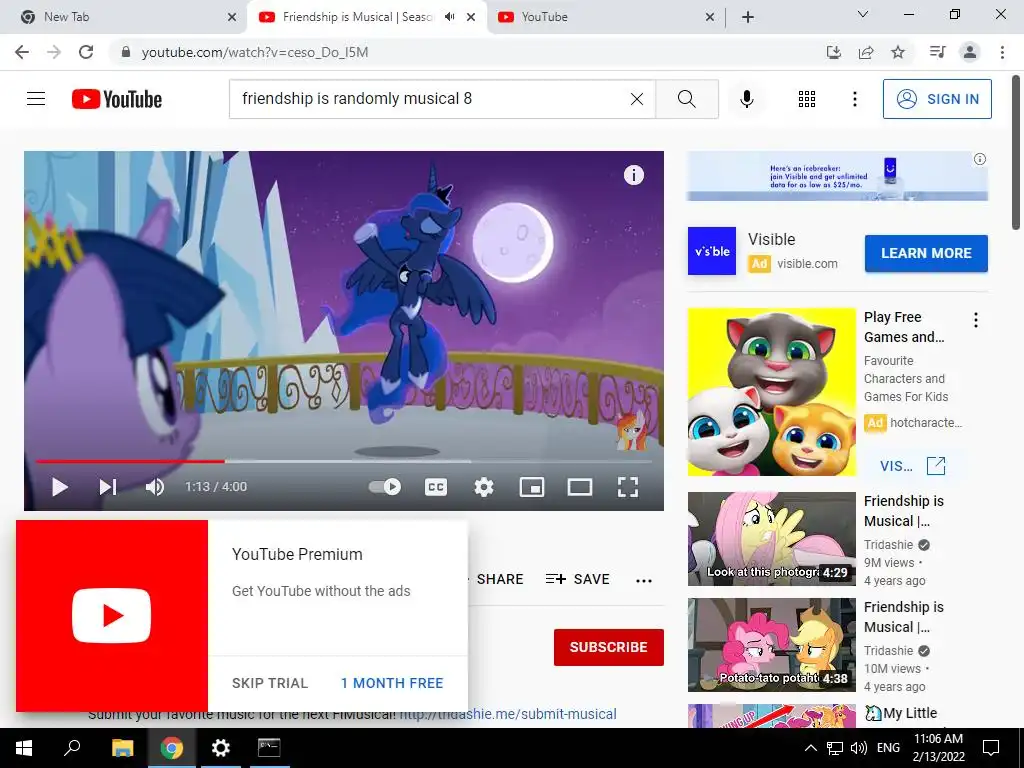
Task: Open YouTube settings three-dot menu
Action: pyautogui.click(x=855, y=99)
